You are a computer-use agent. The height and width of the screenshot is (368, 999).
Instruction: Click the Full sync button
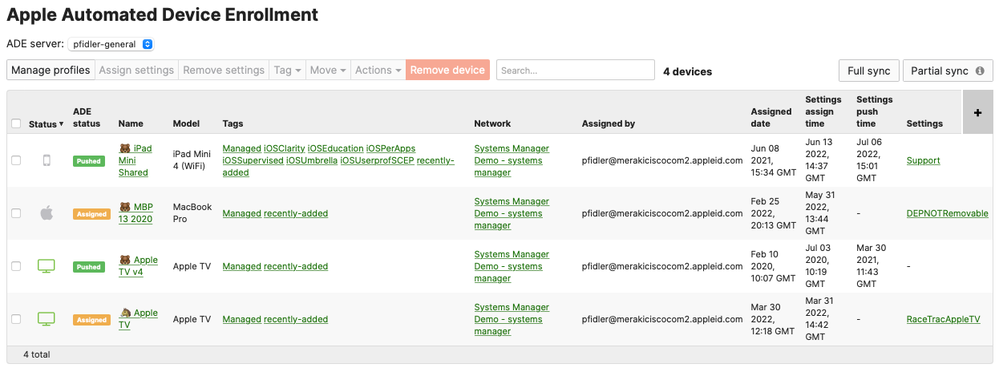pyautogui.click(x=869, y=71)
